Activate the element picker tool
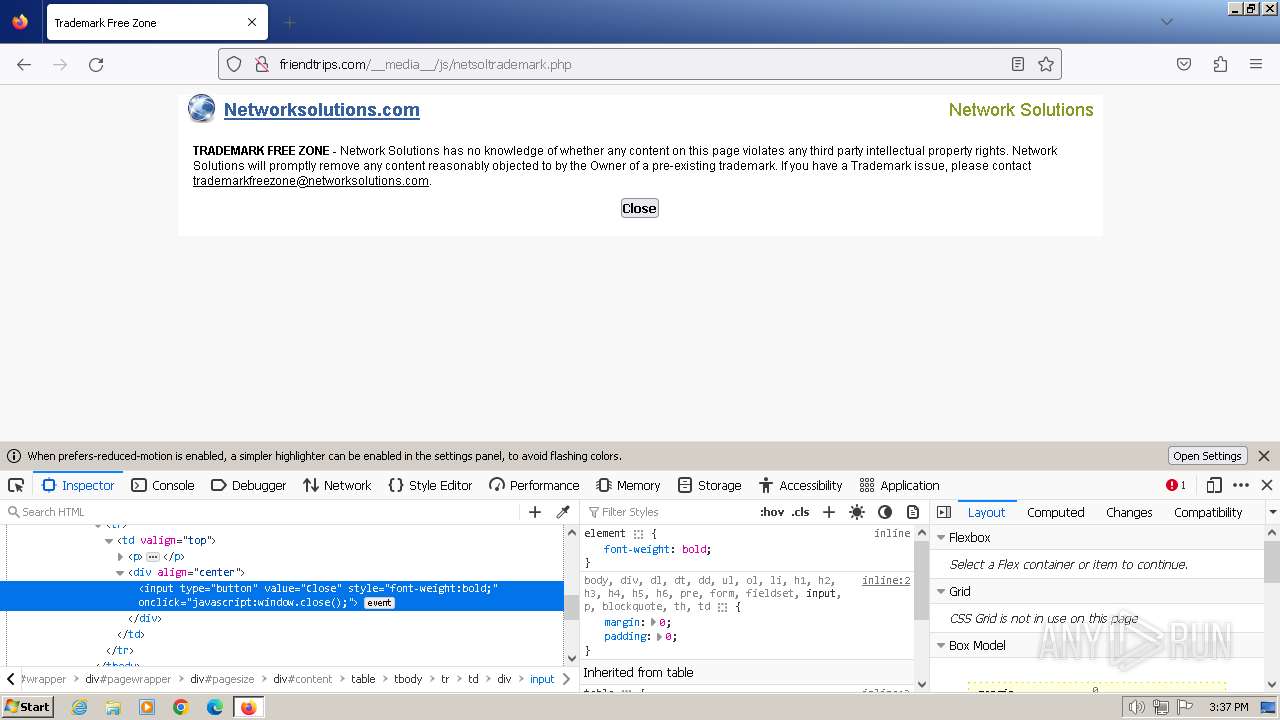The image size is (1280, 720). [16, 485]
